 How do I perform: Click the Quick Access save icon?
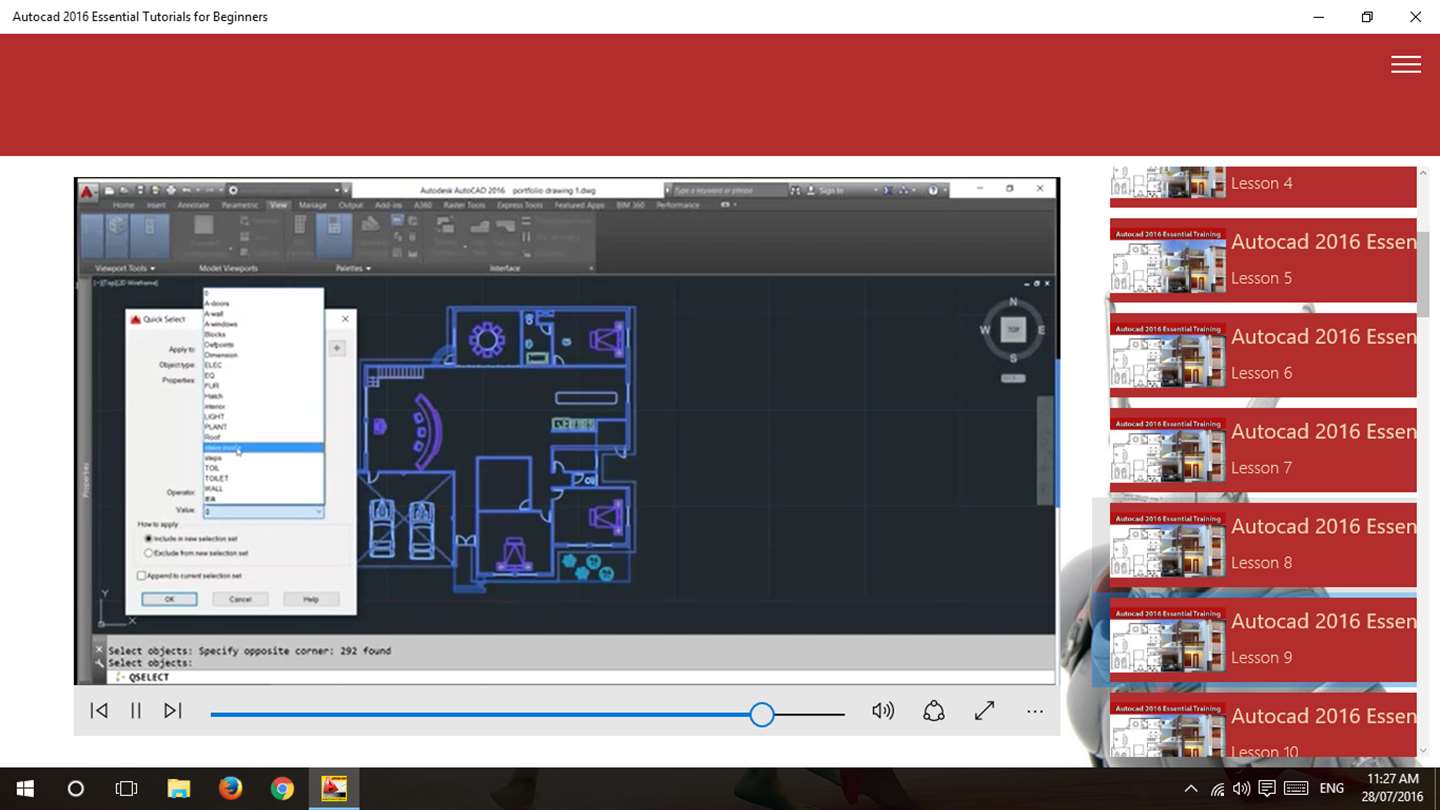point(140,190)
